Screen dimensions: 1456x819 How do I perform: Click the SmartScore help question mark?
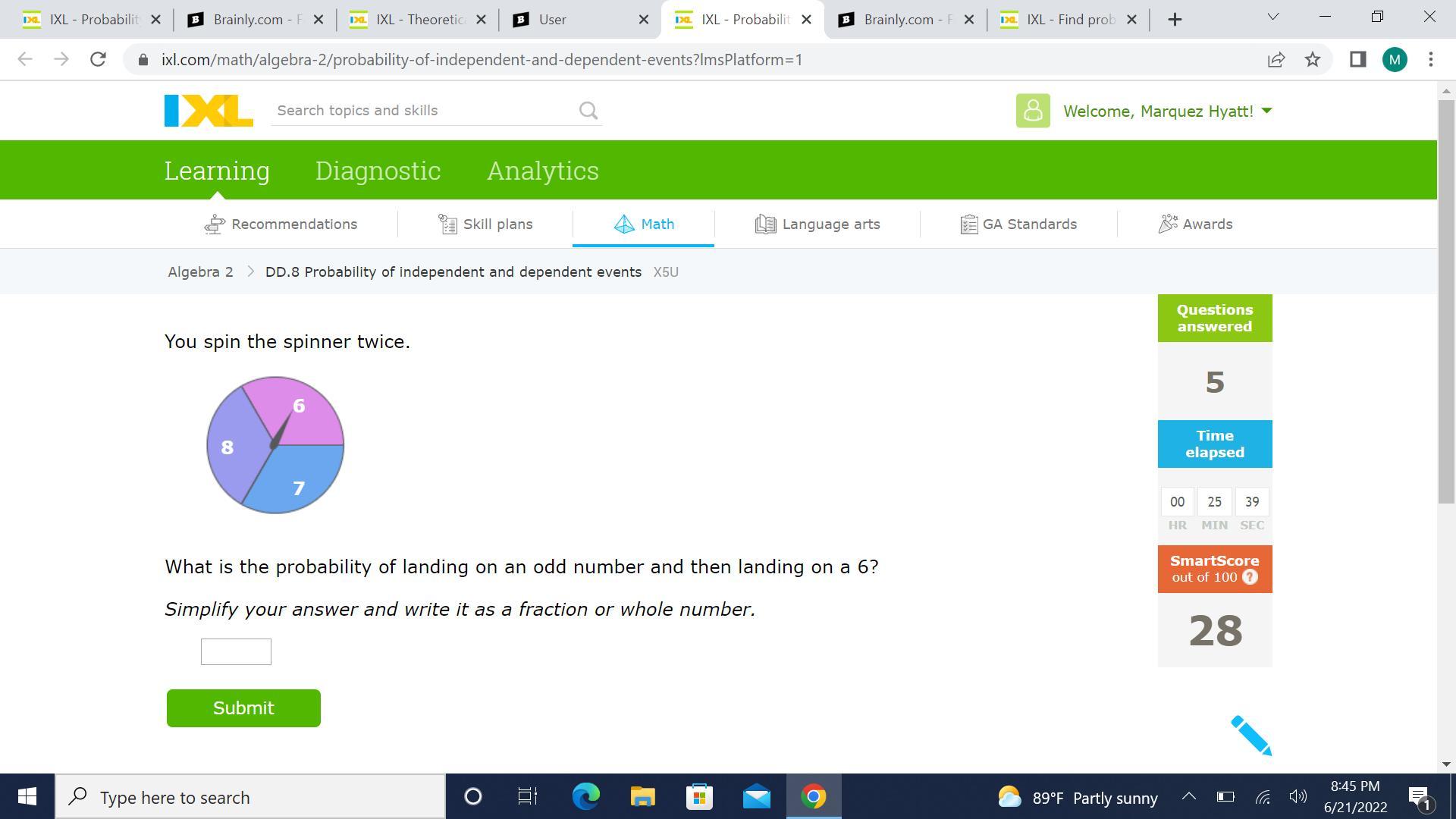point(1250,577)
